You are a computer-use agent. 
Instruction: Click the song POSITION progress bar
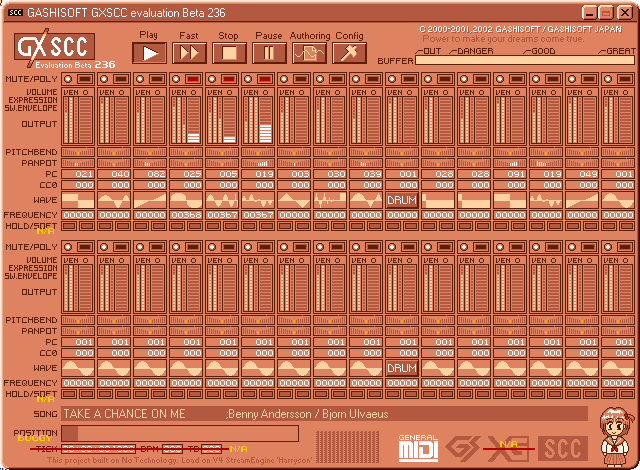tap(180, 433)
